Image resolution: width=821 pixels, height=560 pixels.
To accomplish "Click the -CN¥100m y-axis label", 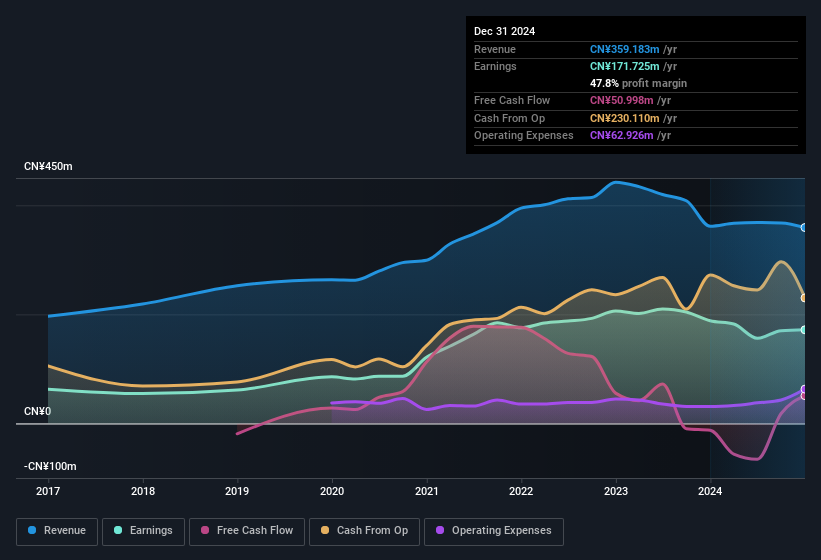I will point(50,466).
